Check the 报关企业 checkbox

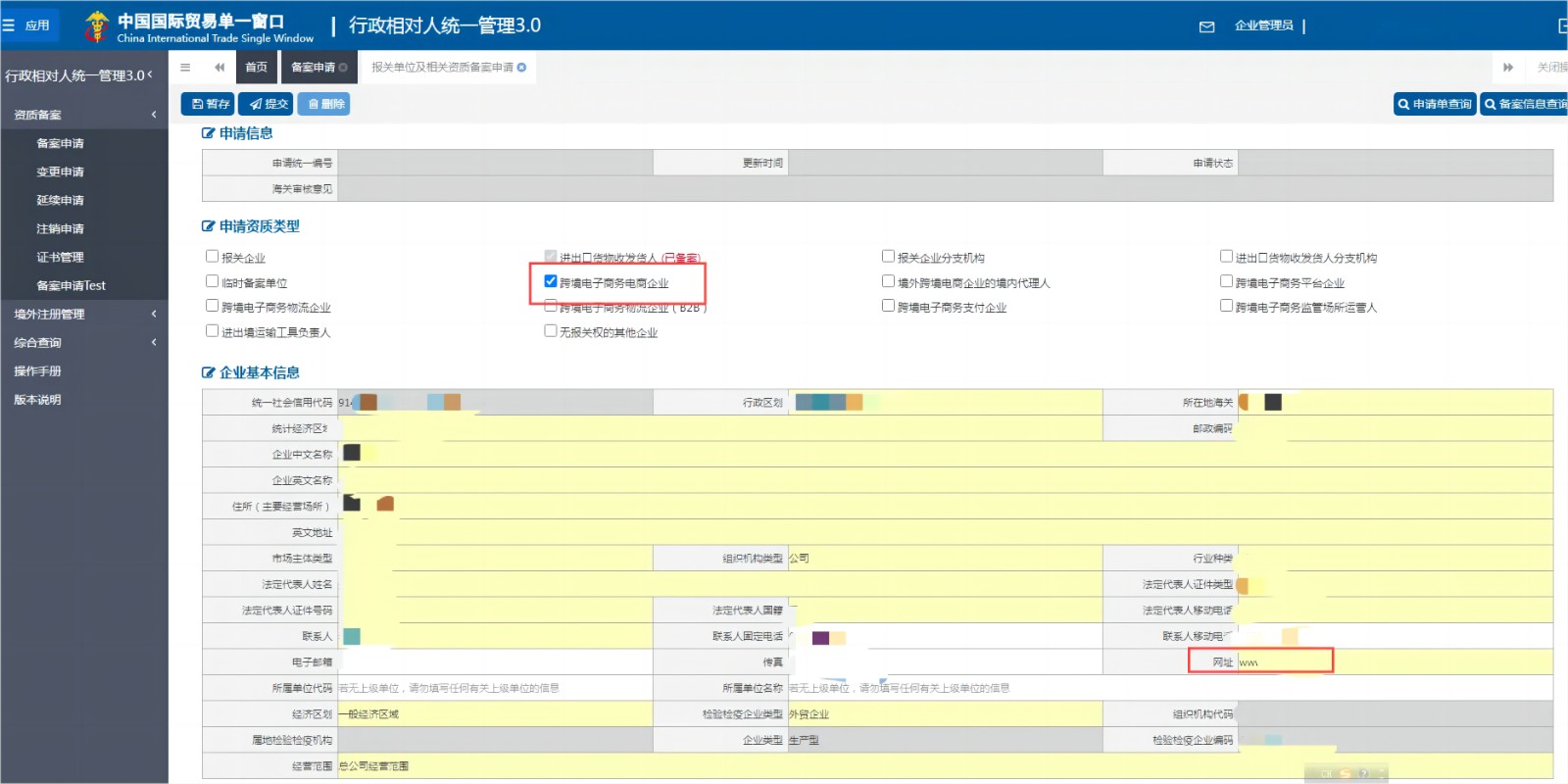pyautogui.click(x=212, y=257)
